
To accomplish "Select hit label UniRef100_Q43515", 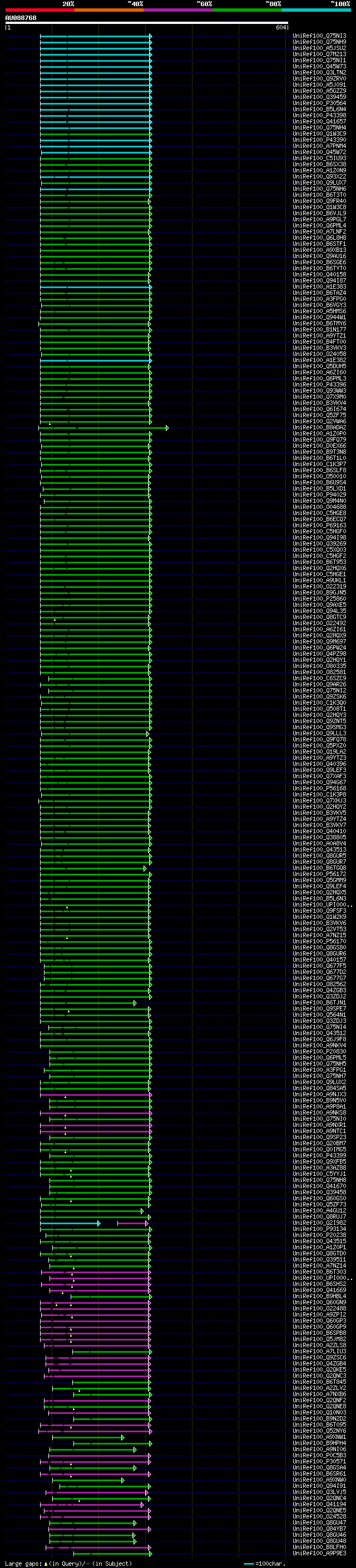I will coord(319,1241).
